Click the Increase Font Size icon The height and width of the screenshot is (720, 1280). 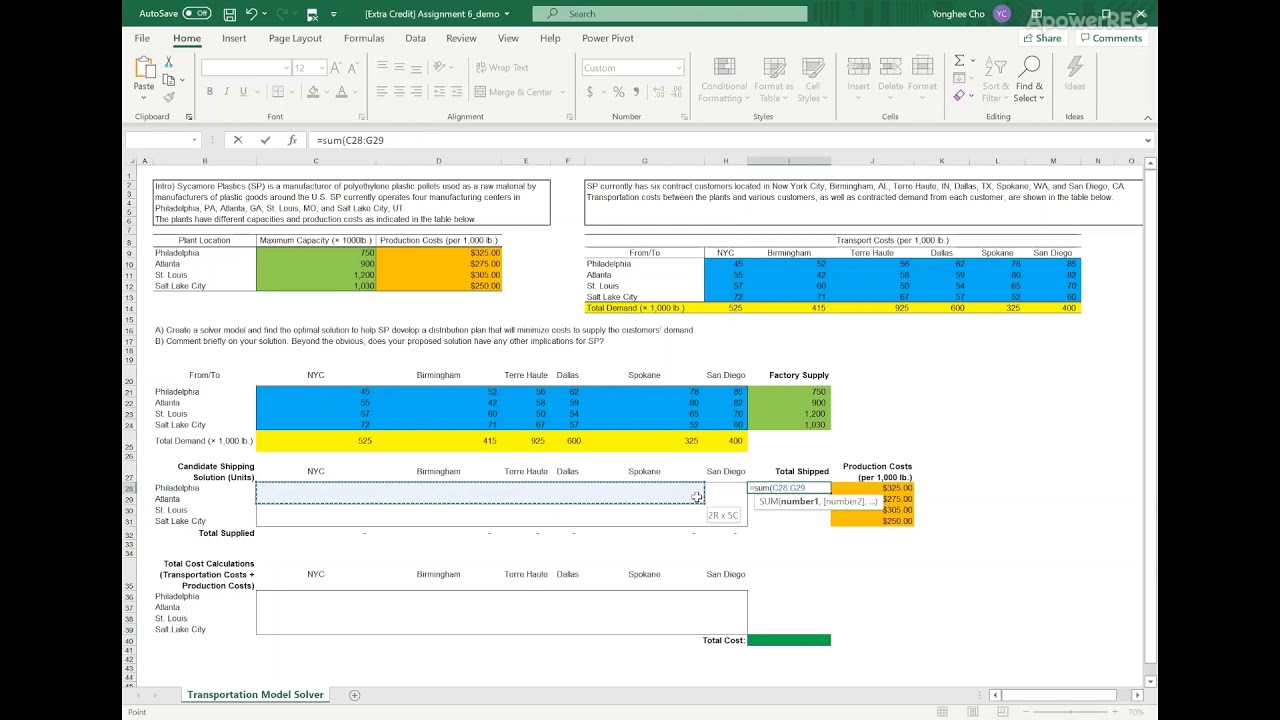click(336, 68)
